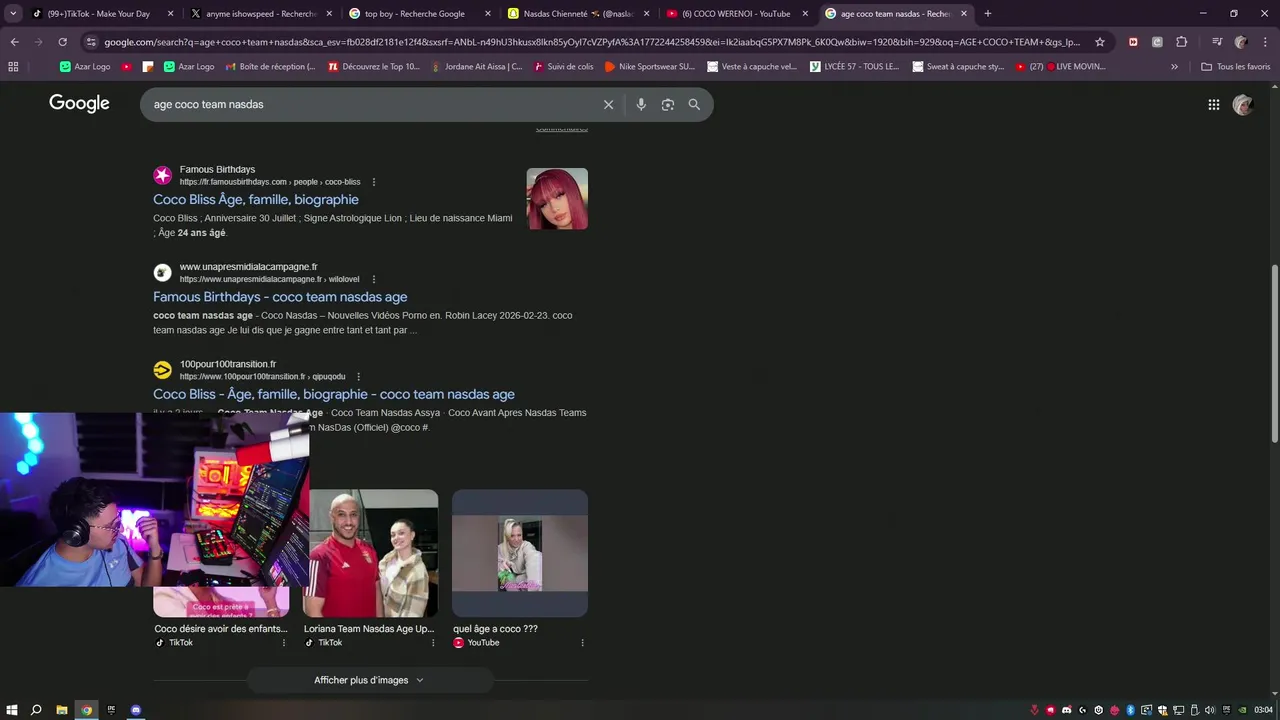Start voice search with the microphone icon
The height and width of the screenshot is (720, 1280).
(x=641, y=104)
